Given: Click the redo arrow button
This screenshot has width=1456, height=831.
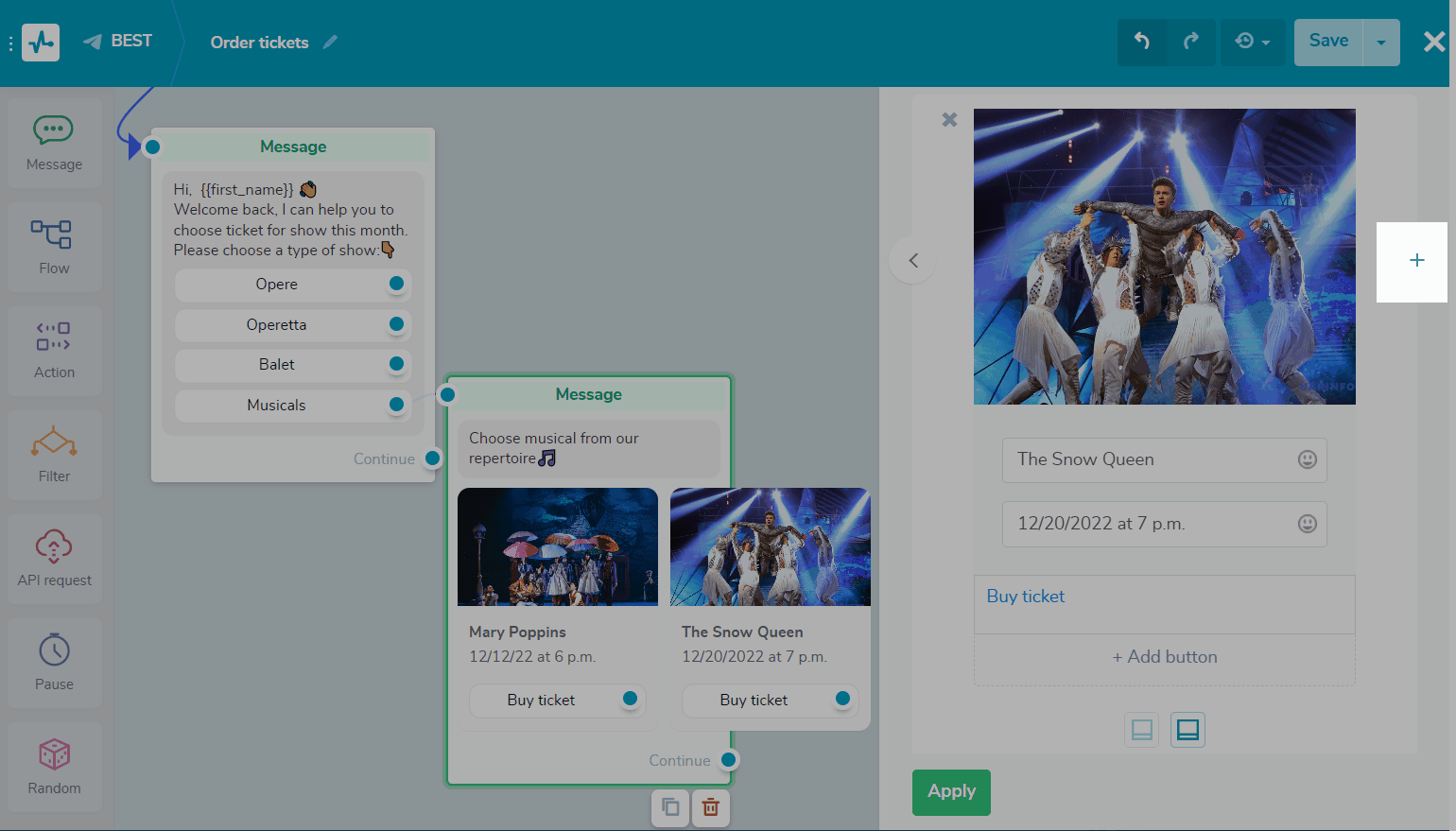Looking at the screenshot, I should (1191, 42).
